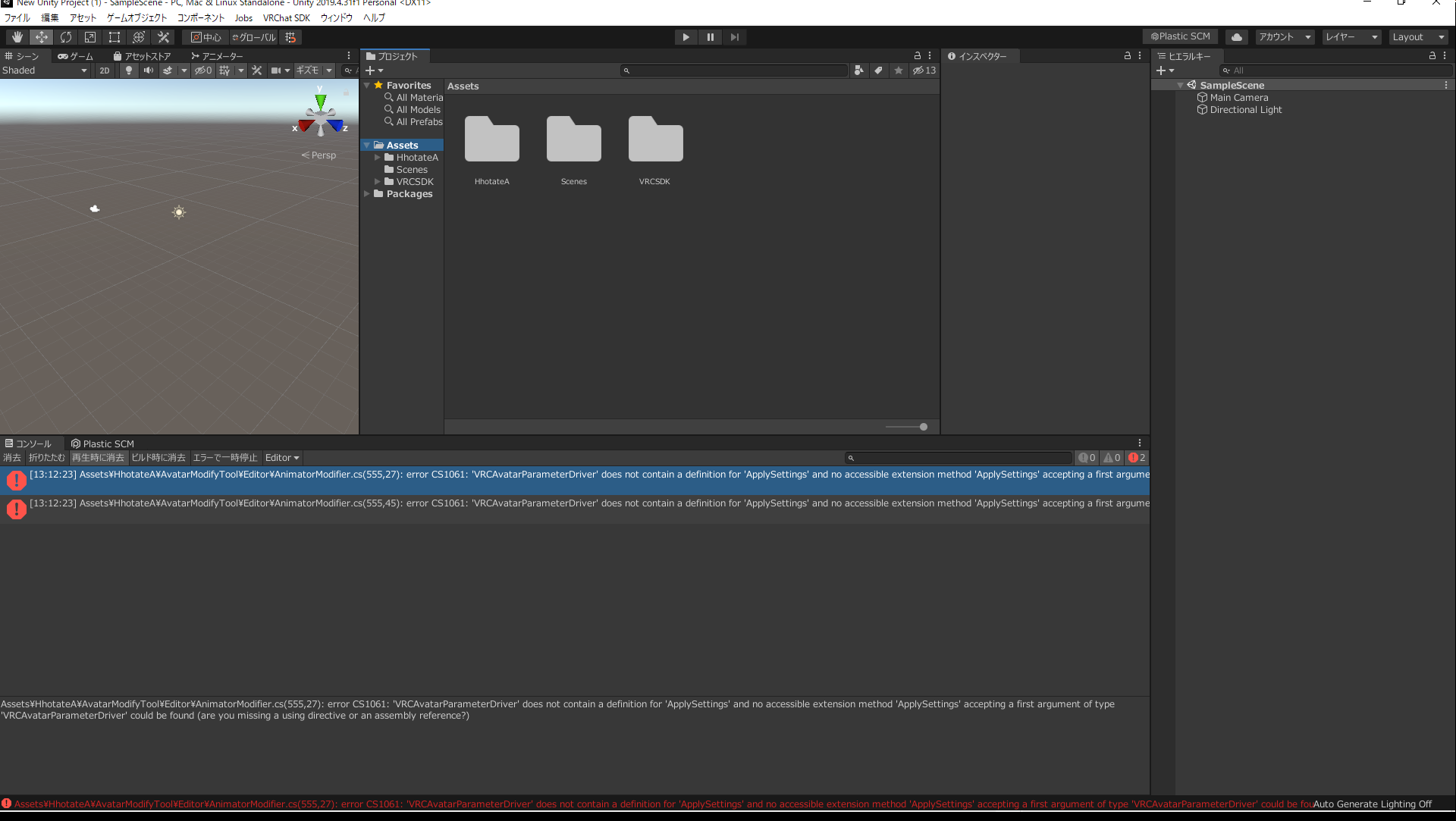Select the Scale tool

pos(90,36)
